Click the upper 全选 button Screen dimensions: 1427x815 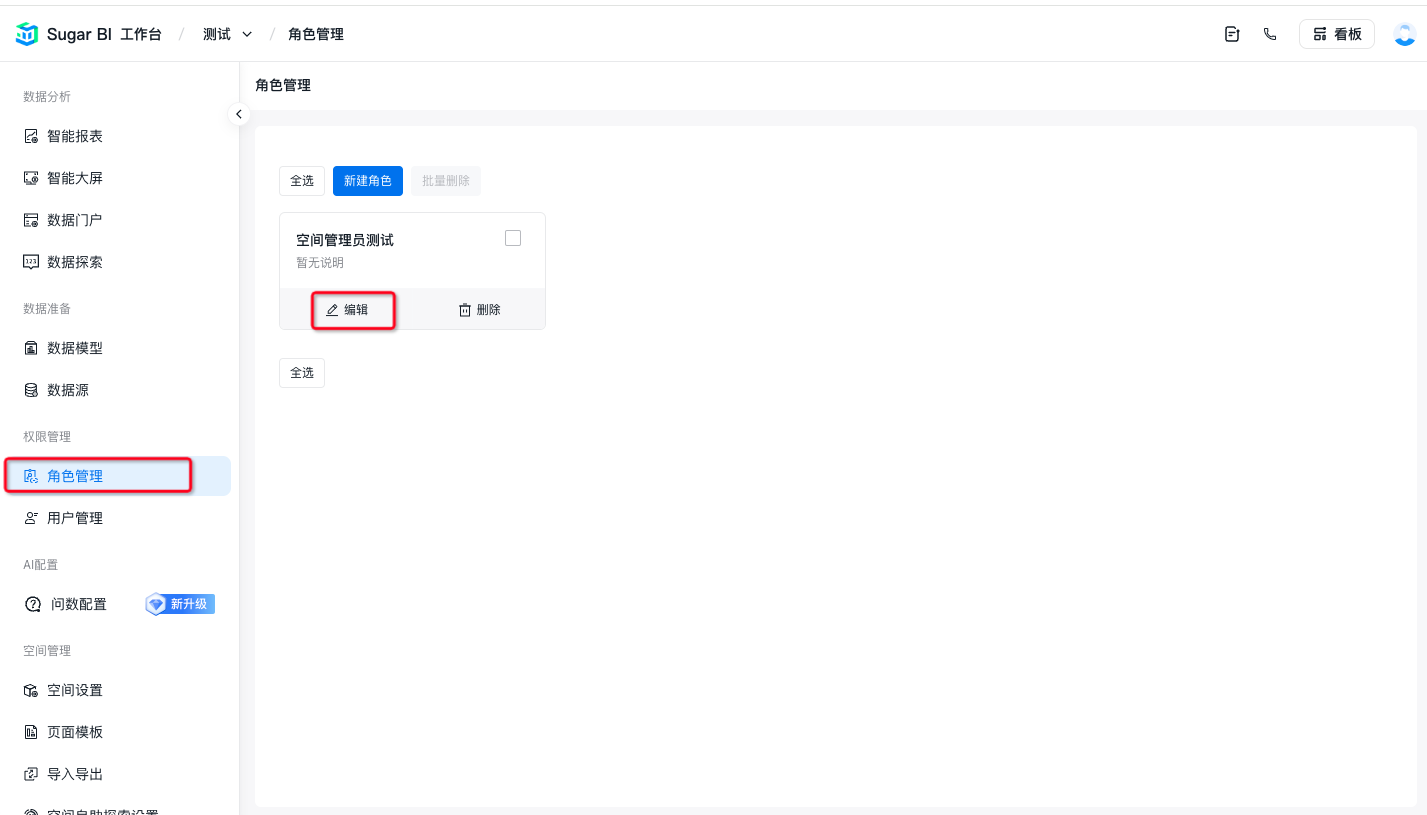pos(302,181)
